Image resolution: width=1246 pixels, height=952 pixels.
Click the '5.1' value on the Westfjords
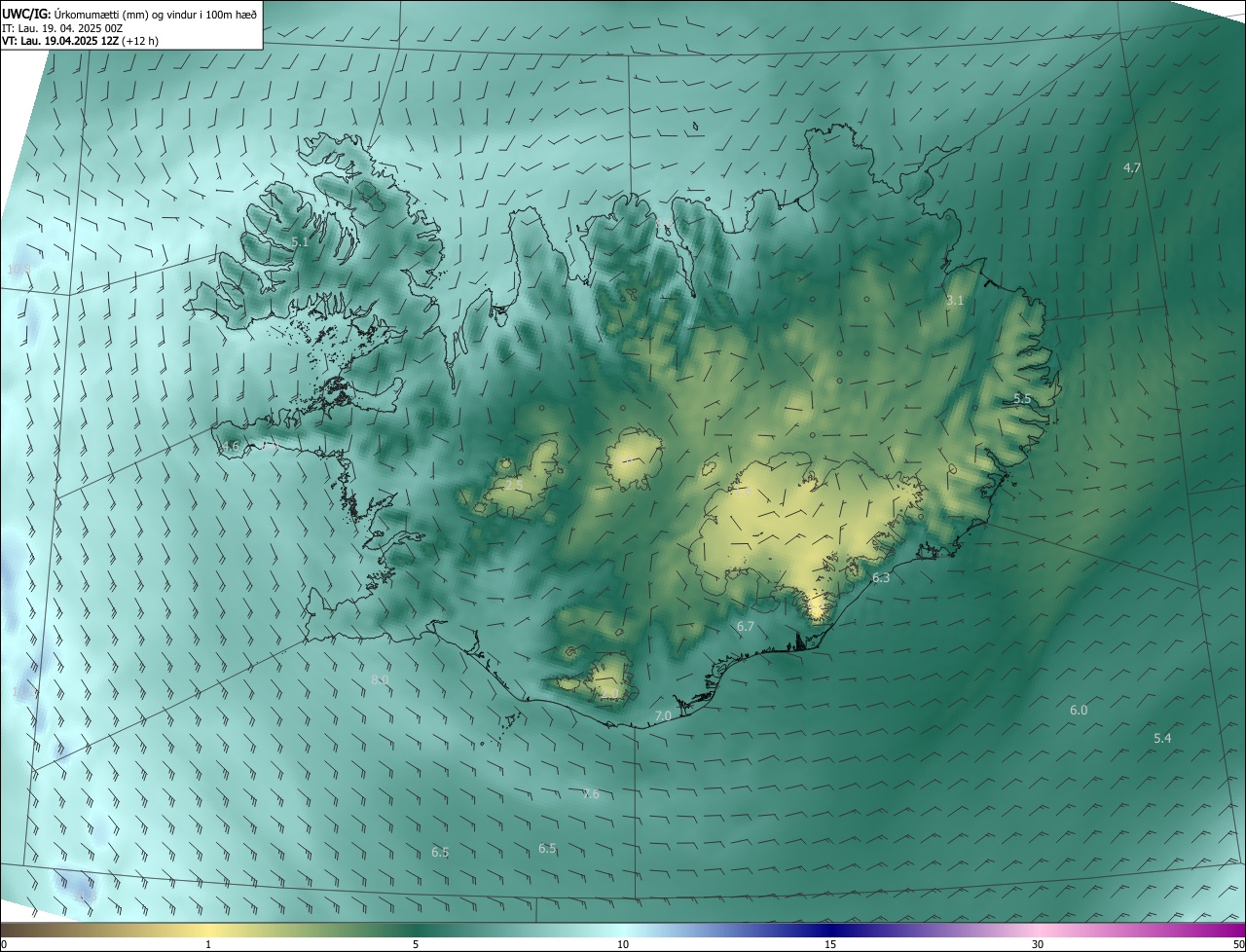[x=300, y=242]
